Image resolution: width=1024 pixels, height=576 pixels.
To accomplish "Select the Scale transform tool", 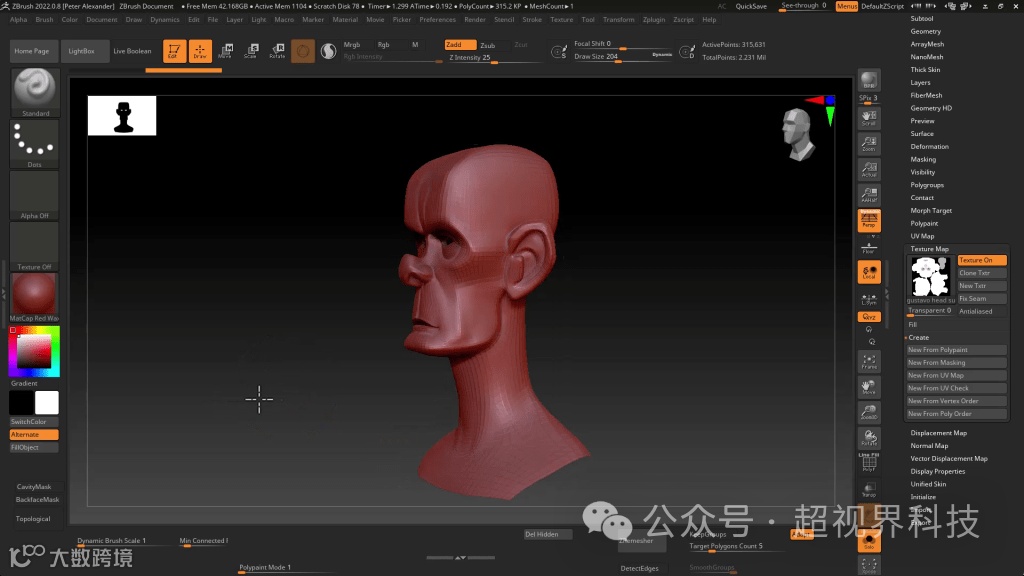I will [250, 51].
